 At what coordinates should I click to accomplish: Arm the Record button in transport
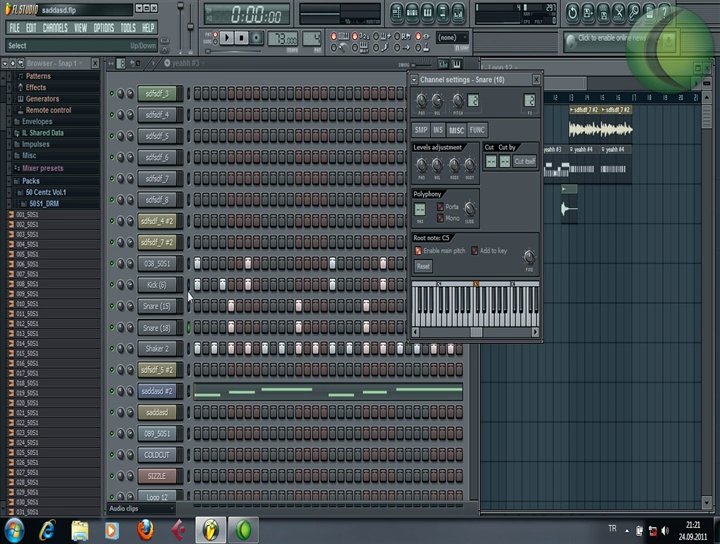pyautogui.click(x=257, y=38)
